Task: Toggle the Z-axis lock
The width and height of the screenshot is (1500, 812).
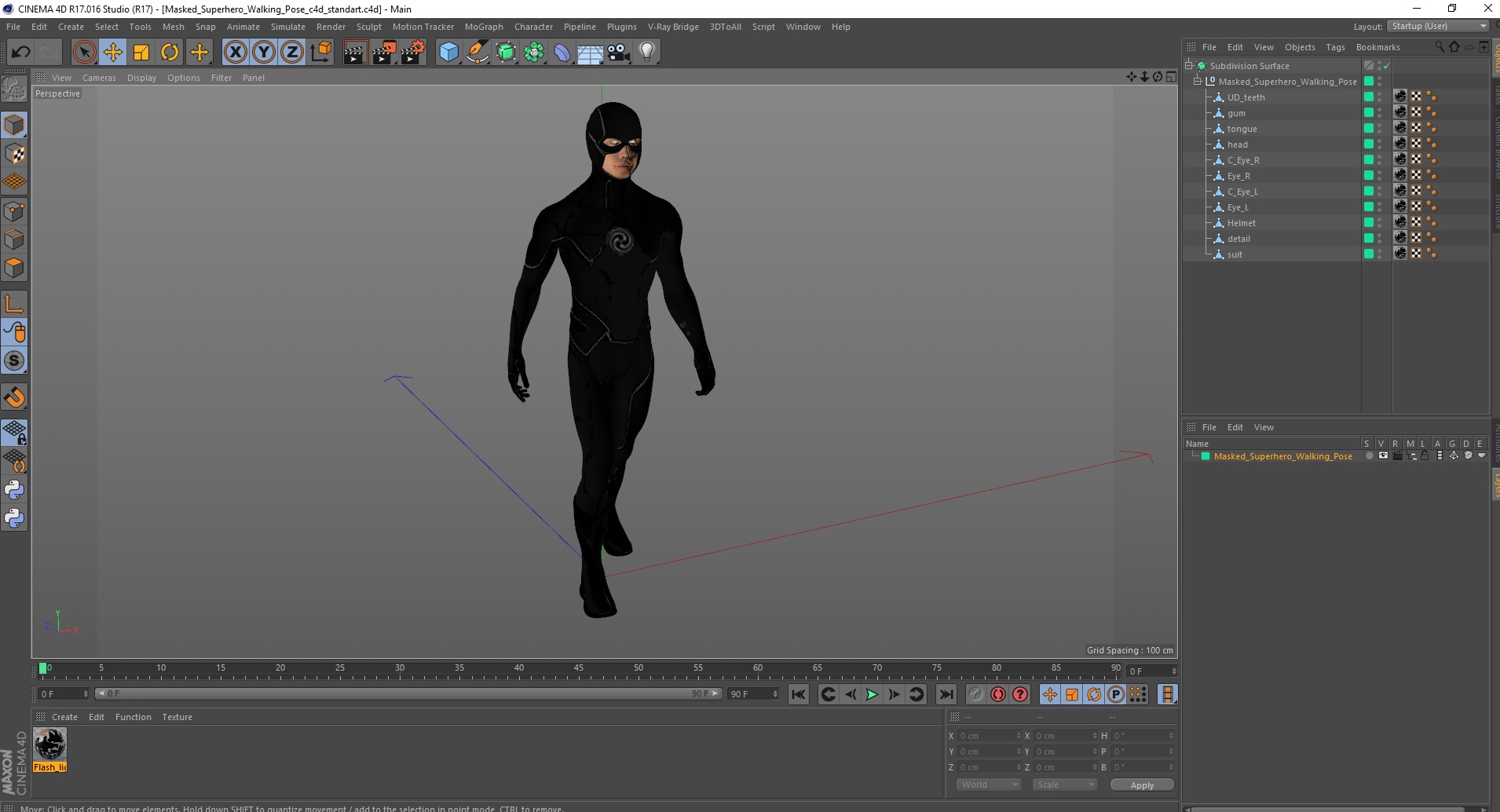Action: (292, 53)
